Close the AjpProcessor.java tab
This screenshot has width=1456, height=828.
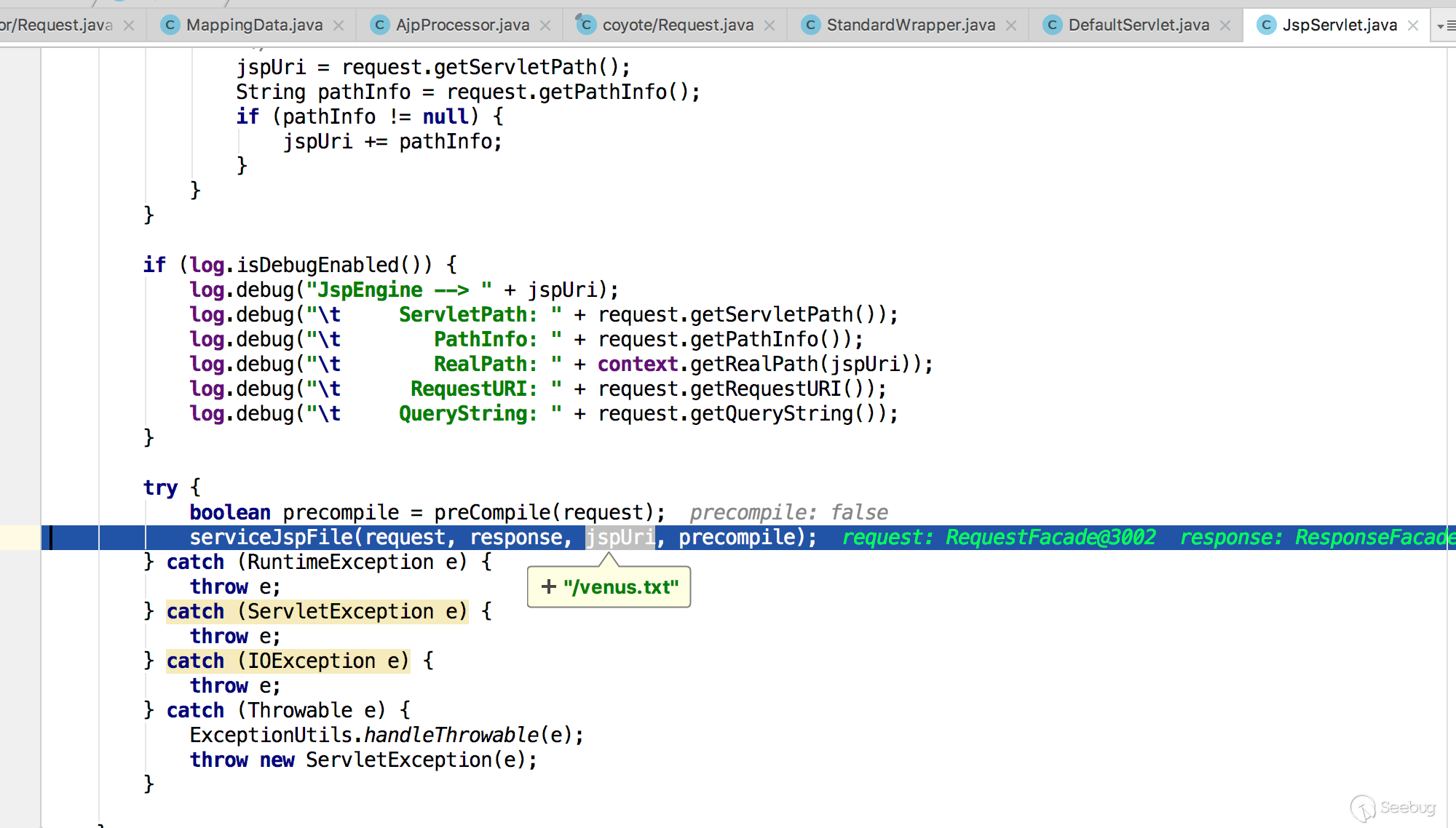[x=545, y=25]
